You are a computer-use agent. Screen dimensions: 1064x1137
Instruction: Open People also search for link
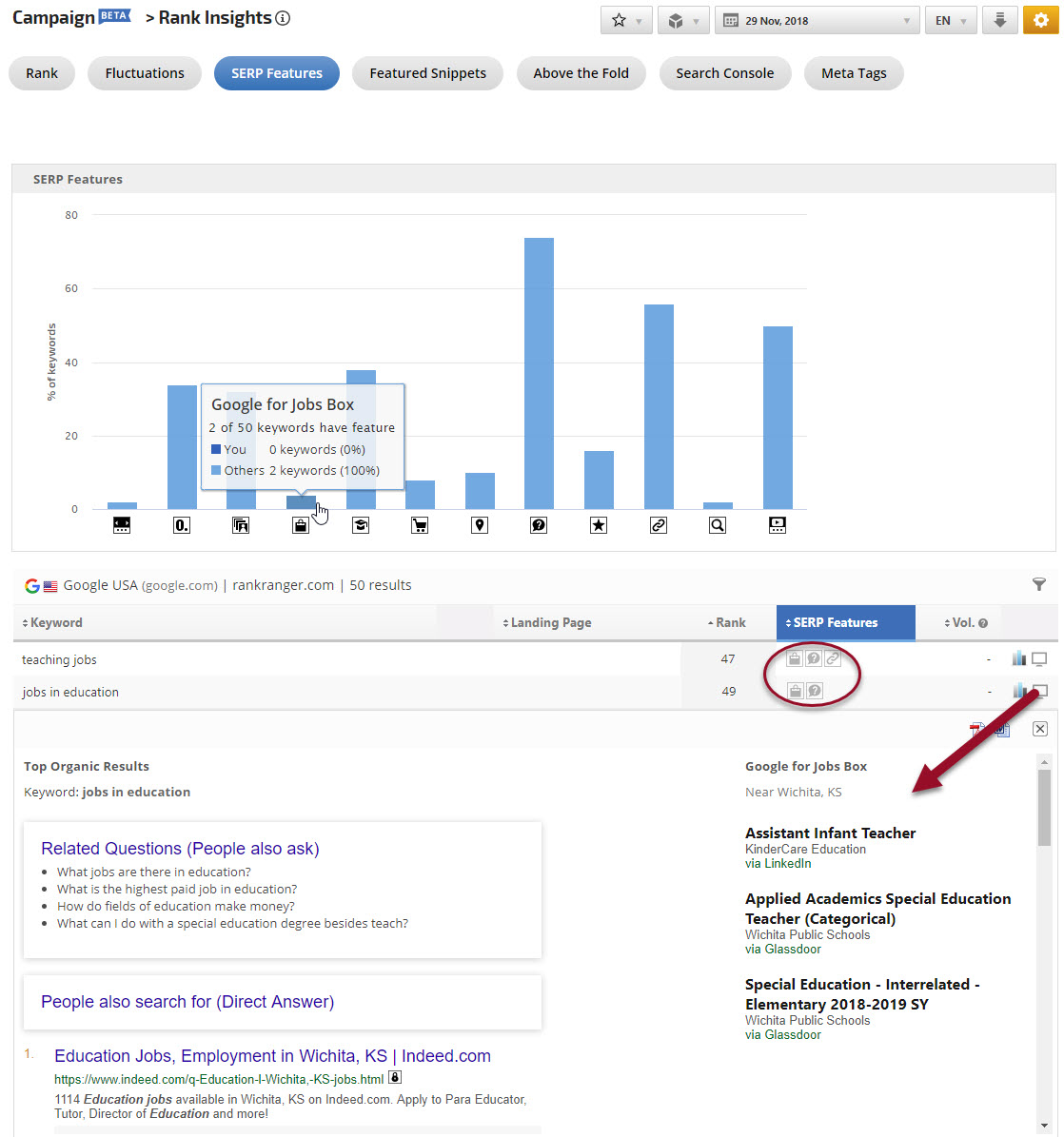(x=187, y=1001)
